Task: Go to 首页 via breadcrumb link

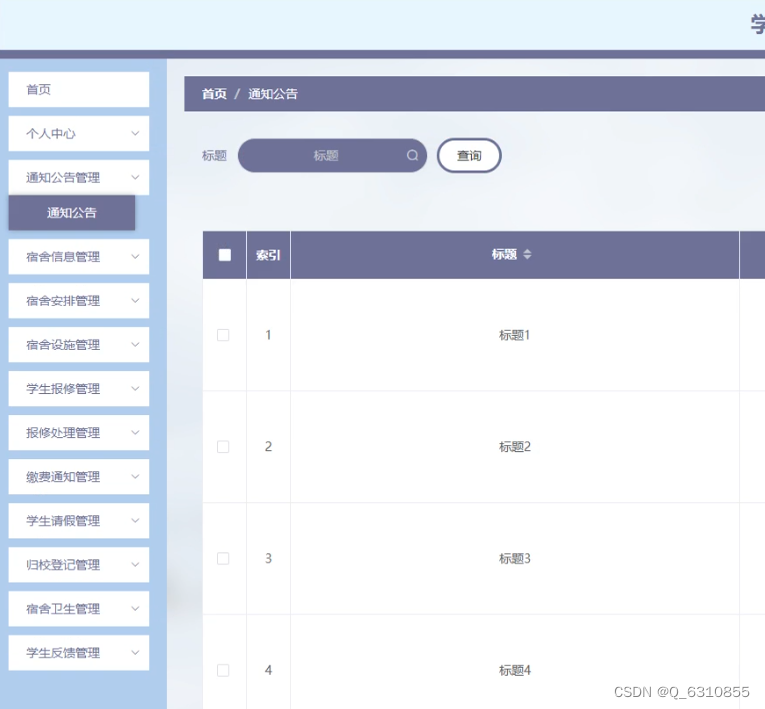Action: tap(214, 94)
